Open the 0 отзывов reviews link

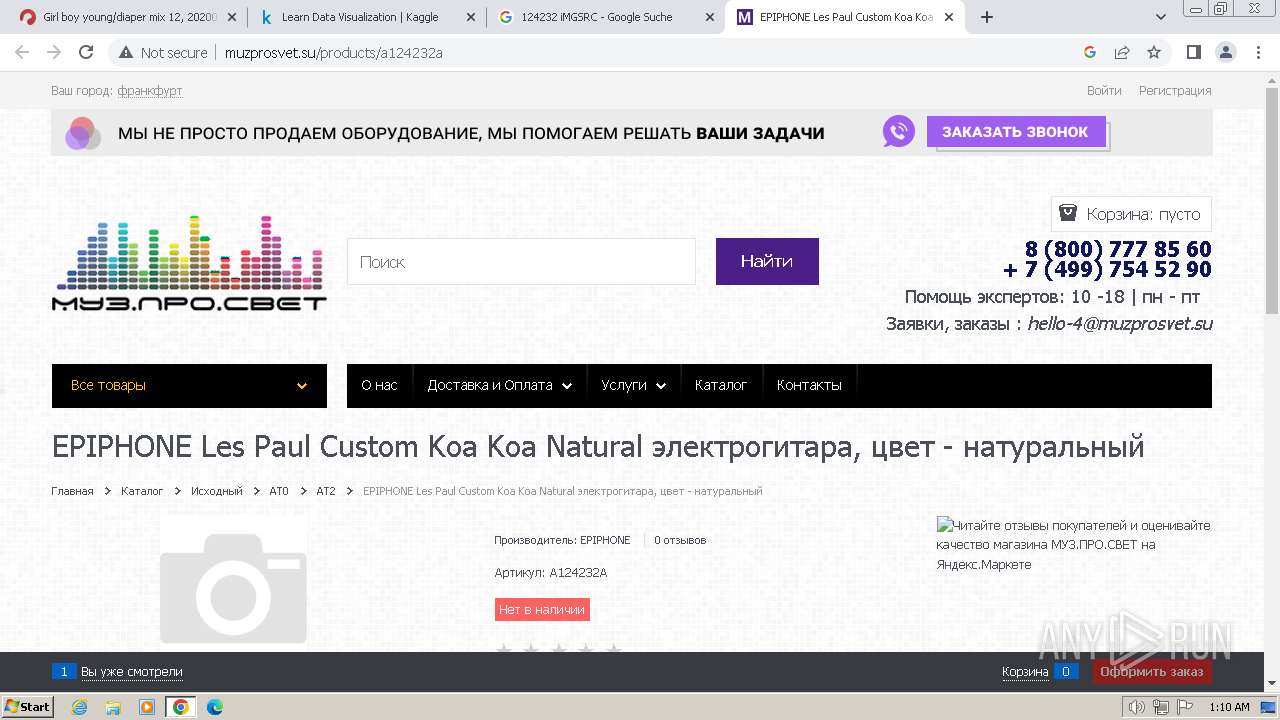680,540
